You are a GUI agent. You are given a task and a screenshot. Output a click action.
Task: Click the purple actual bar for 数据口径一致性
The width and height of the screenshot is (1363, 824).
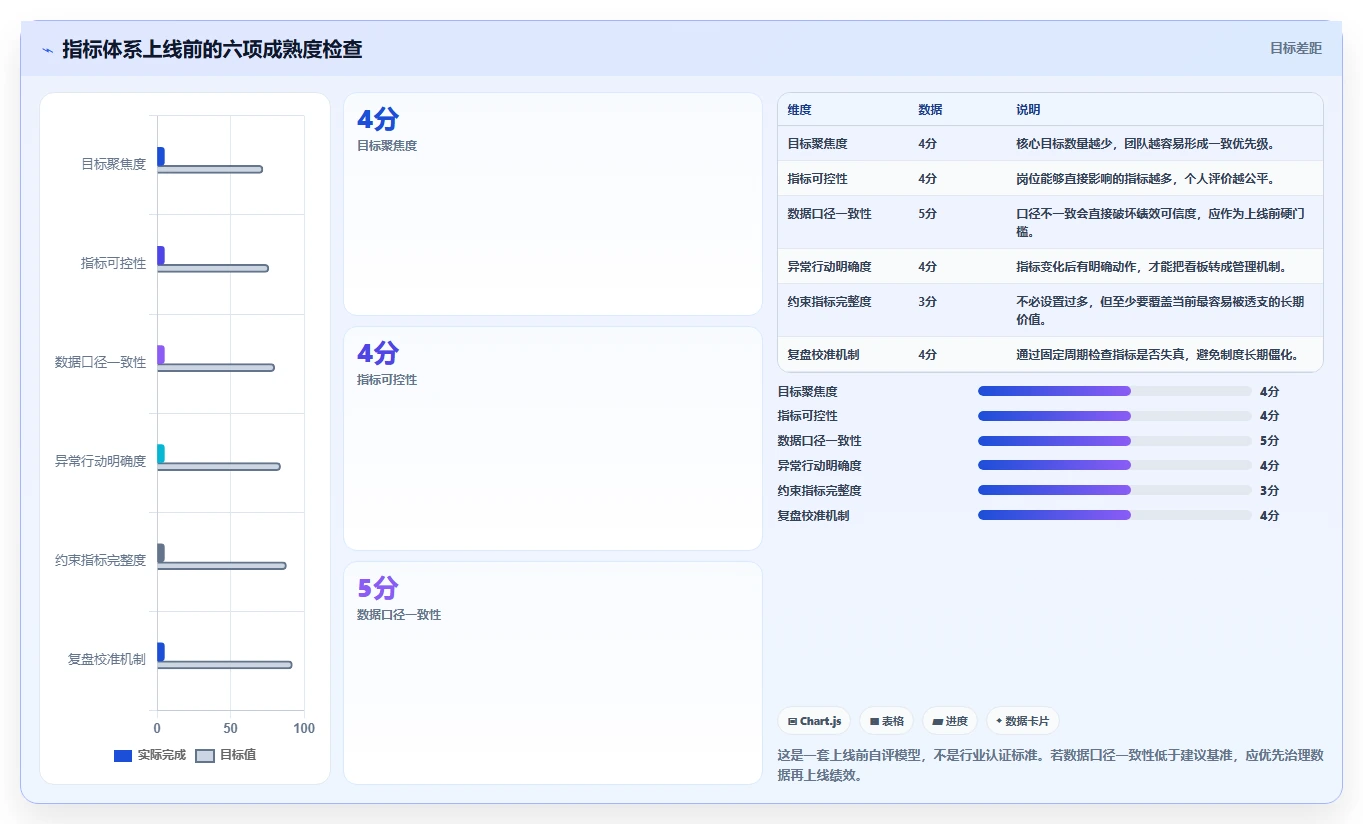161,355
